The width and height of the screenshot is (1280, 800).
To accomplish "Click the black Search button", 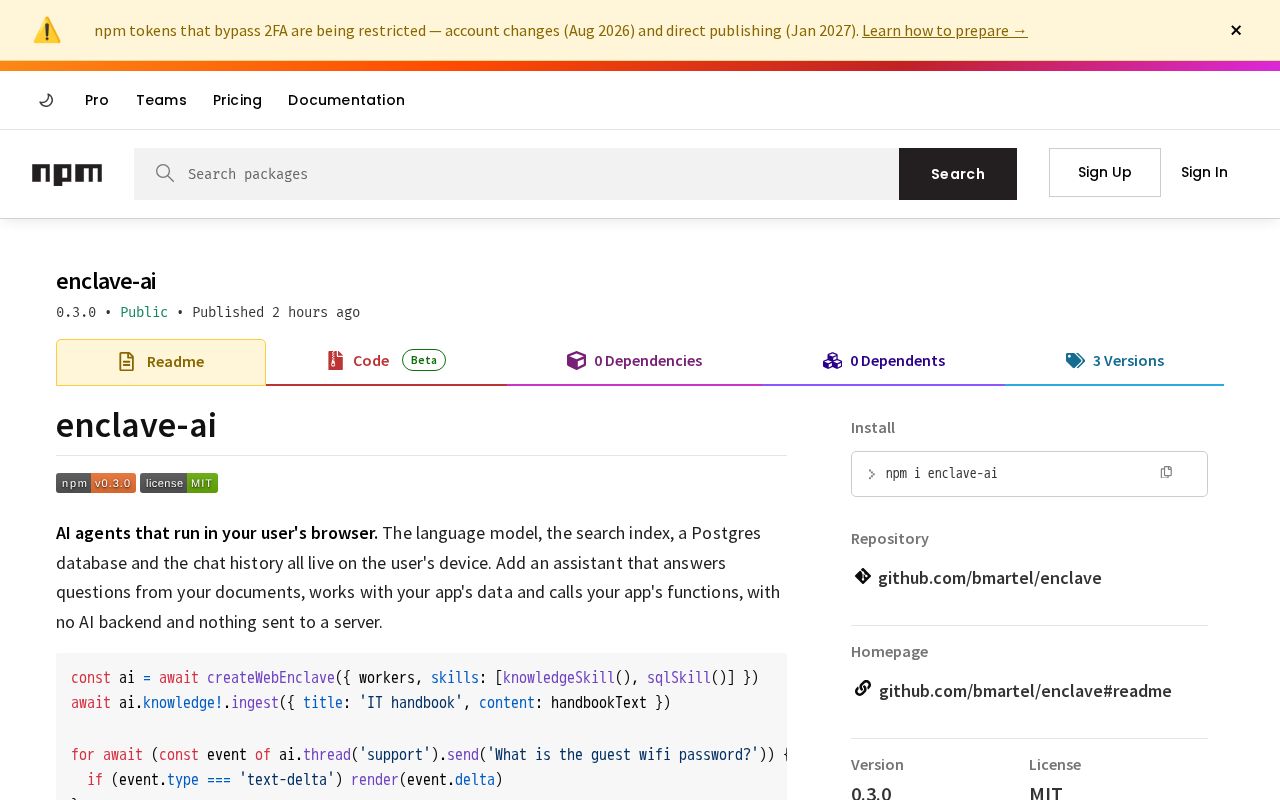I will click(x=958, y=174).
